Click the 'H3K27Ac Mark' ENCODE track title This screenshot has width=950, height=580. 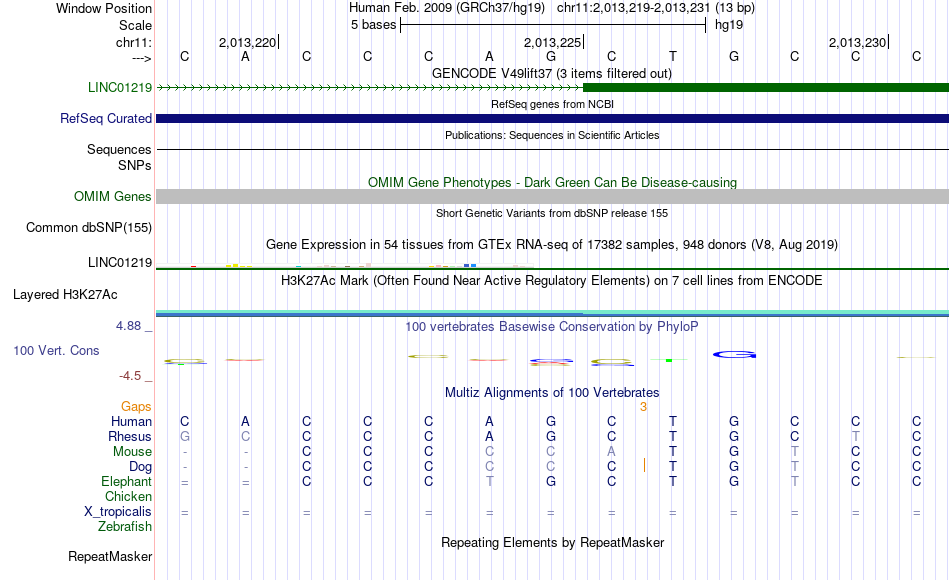[552, 280]
